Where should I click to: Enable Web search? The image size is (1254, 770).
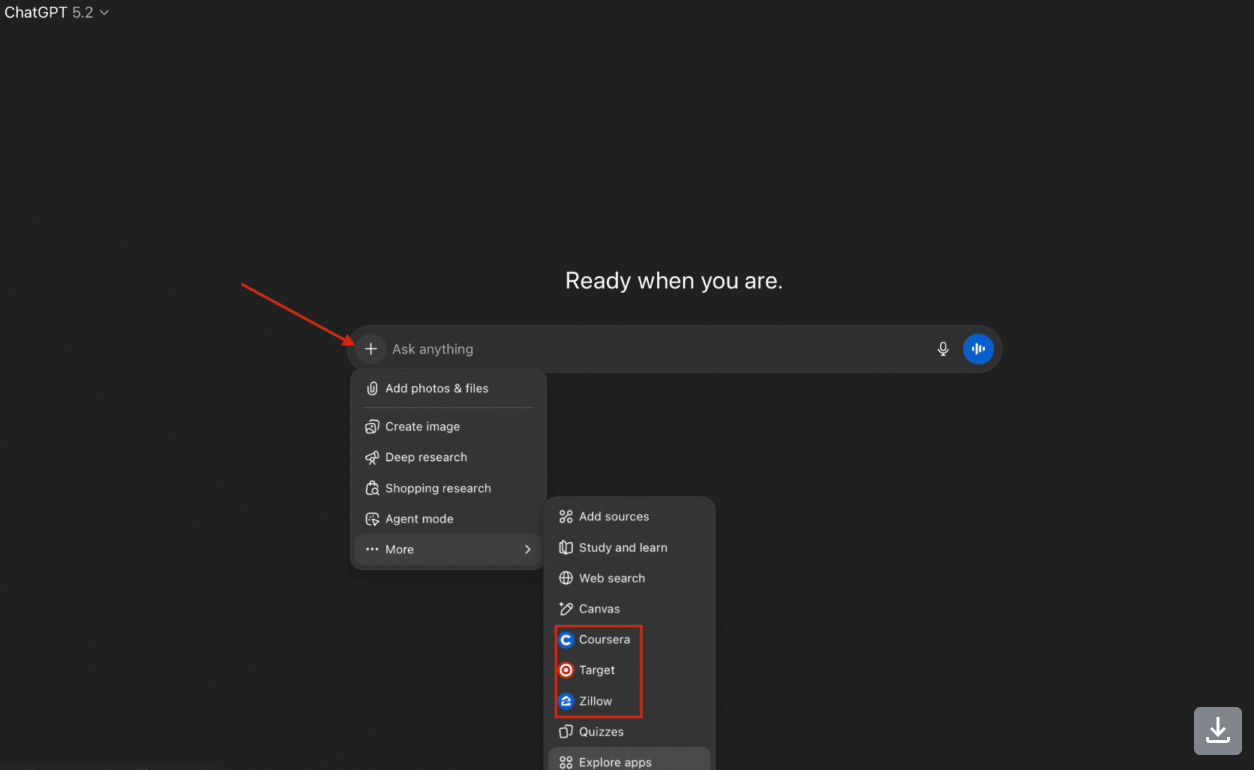(x=611, y=578)
